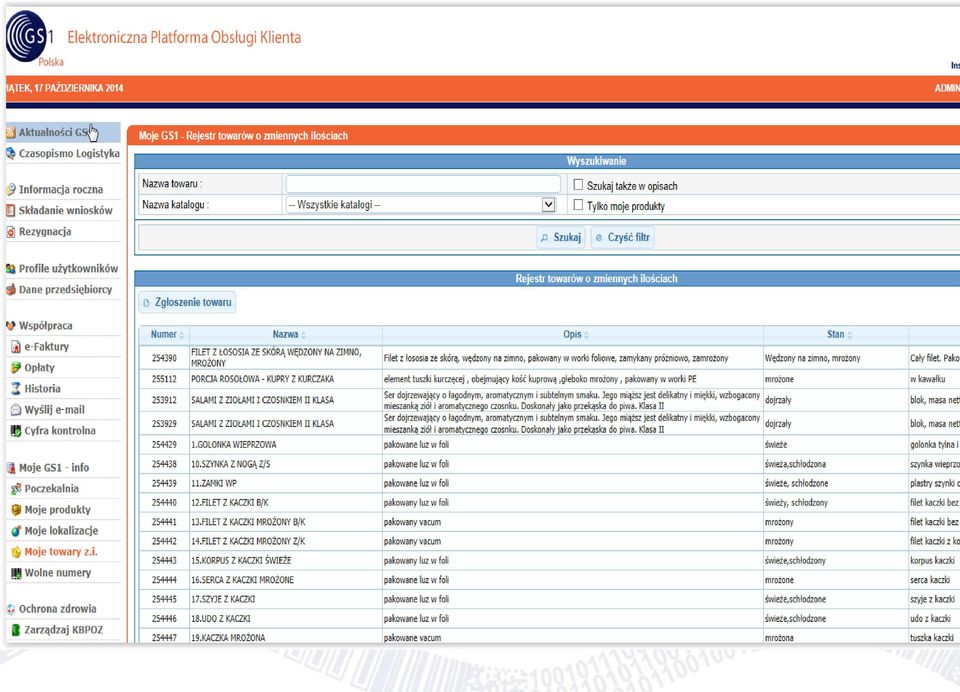Click the Moje GS1 - info icon

10,468
